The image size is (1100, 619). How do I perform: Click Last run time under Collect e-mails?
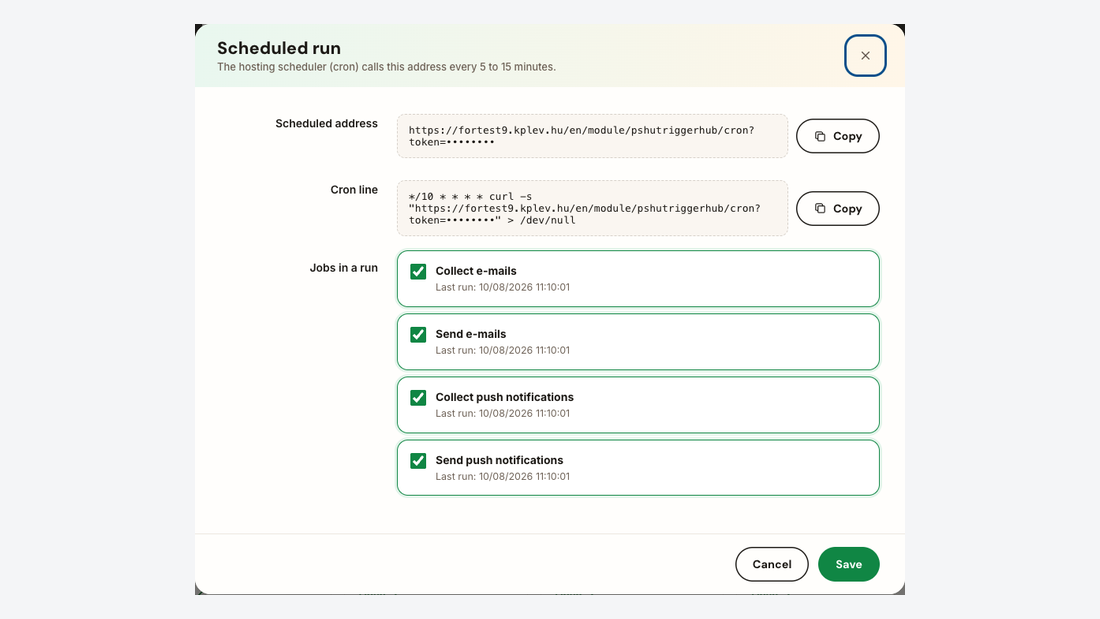(x=502, y=287)
